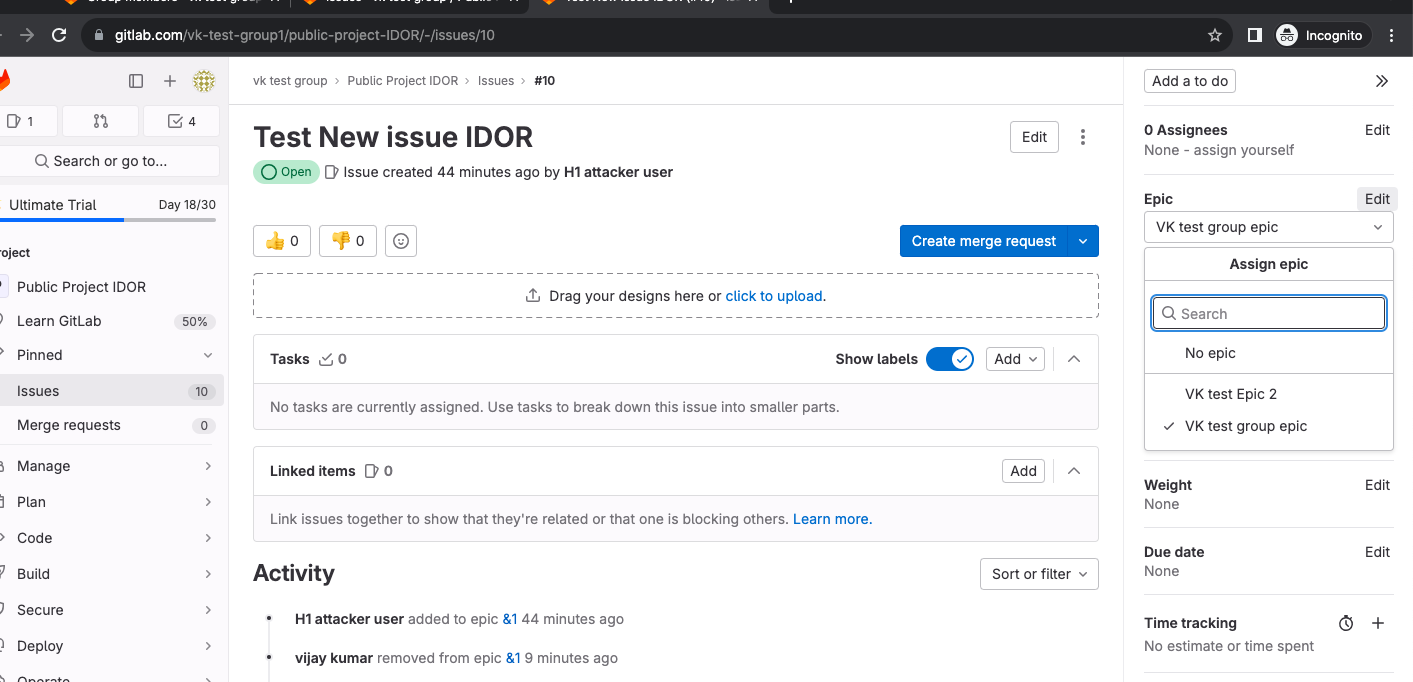Open Public Project IDOR in sidebar
The image size is (1413, 682).
click(x=110, y=287)
